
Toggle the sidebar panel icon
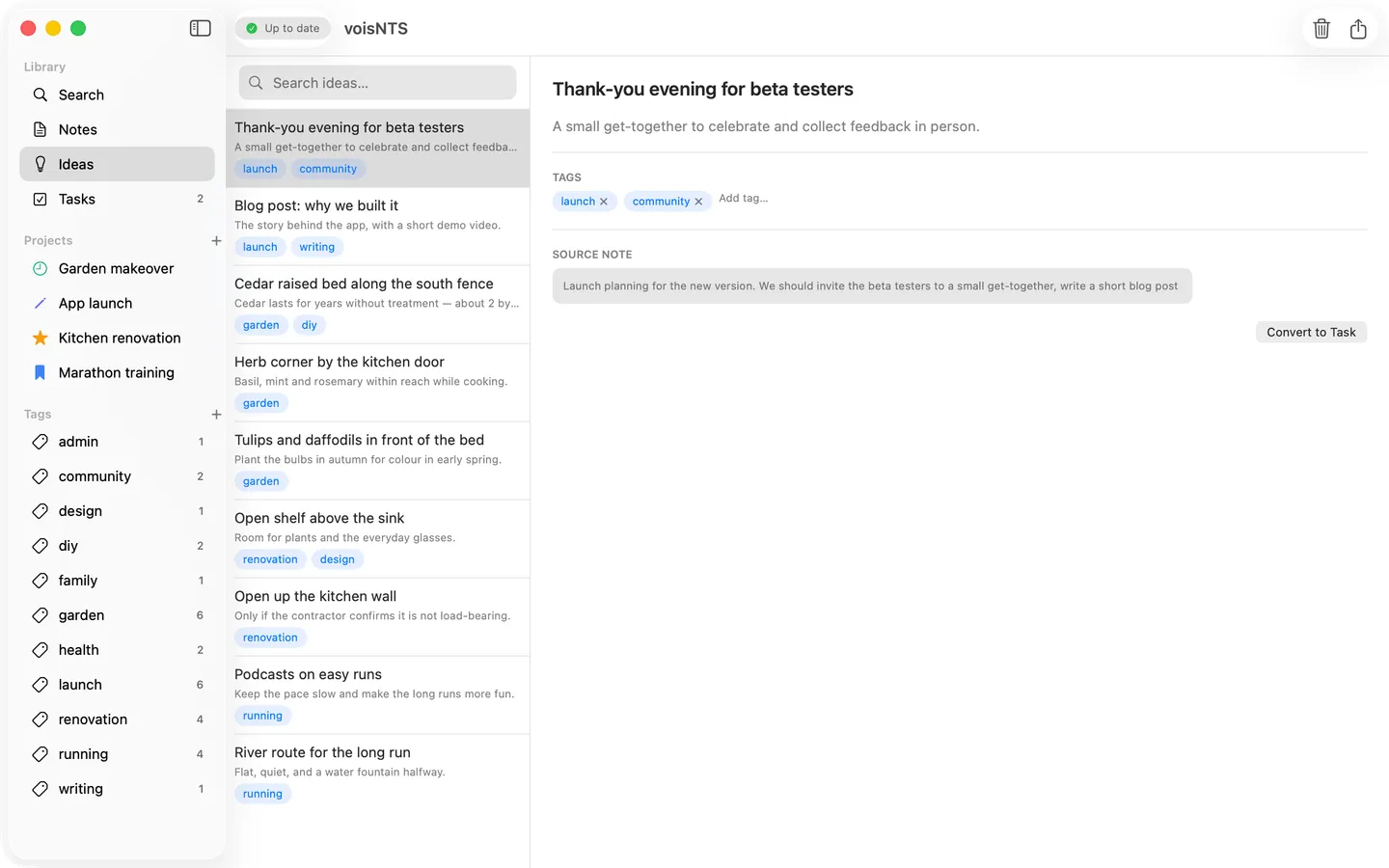201,28
